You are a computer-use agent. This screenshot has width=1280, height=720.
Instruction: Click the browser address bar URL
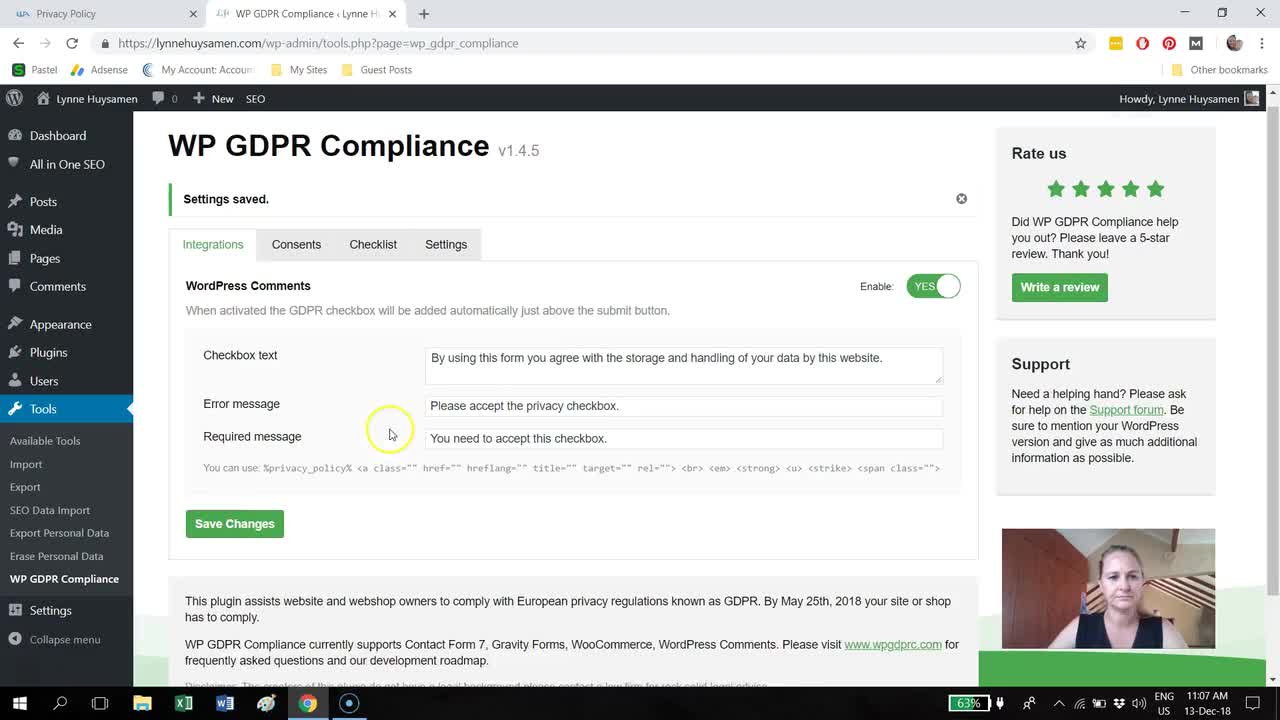[318, 43]
